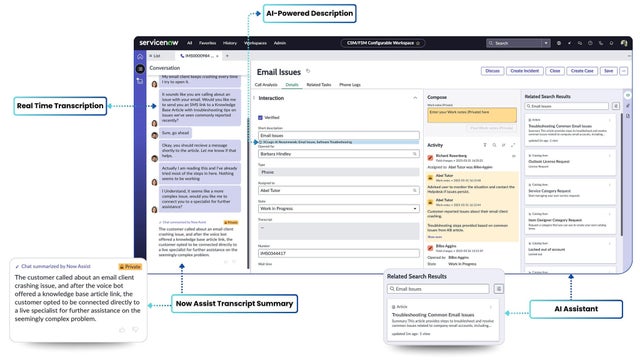Click the Number field showing IMS0044417
Viewport: 640px width, 360px height.
point(339,253)
